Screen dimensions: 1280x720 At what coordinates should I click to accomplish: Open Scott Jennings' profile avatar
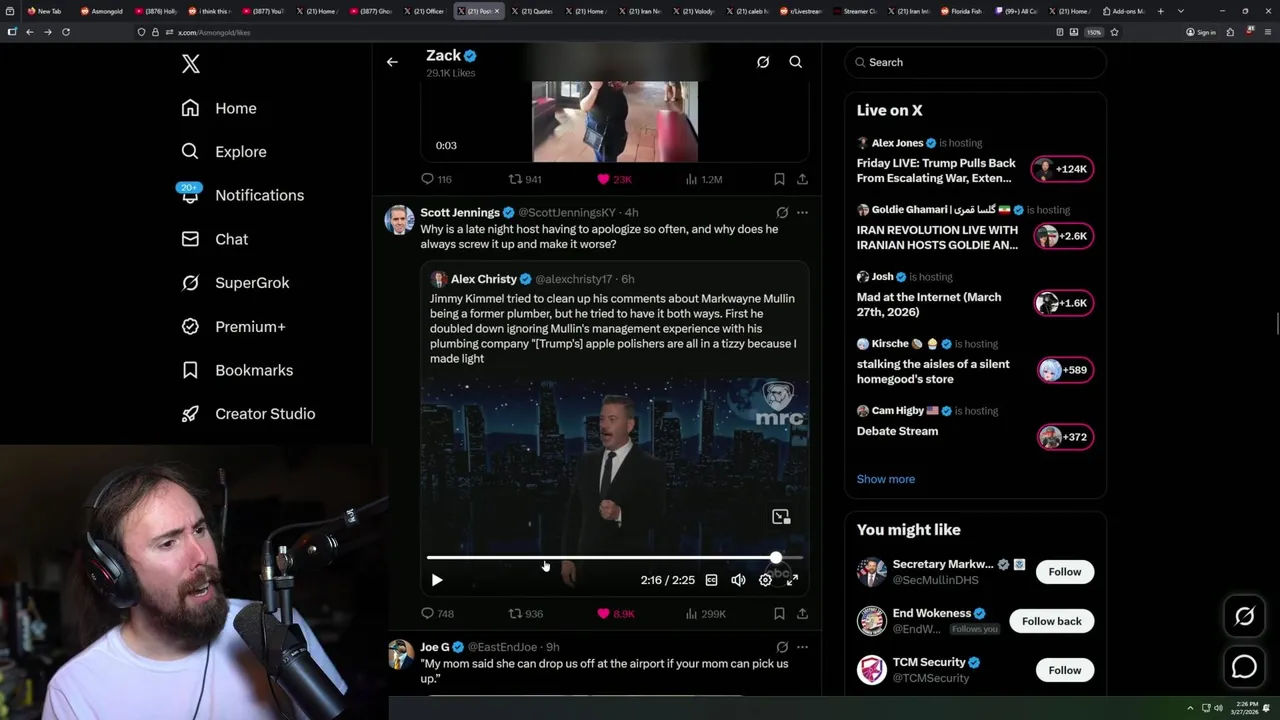[x=400, y=220]
